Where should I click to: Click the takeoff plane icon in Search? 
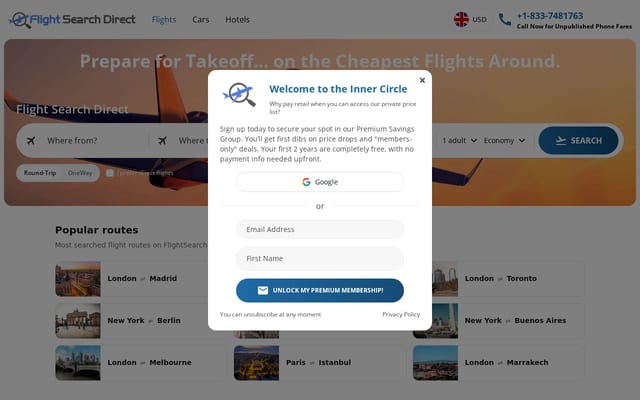[x=561, y=140]
